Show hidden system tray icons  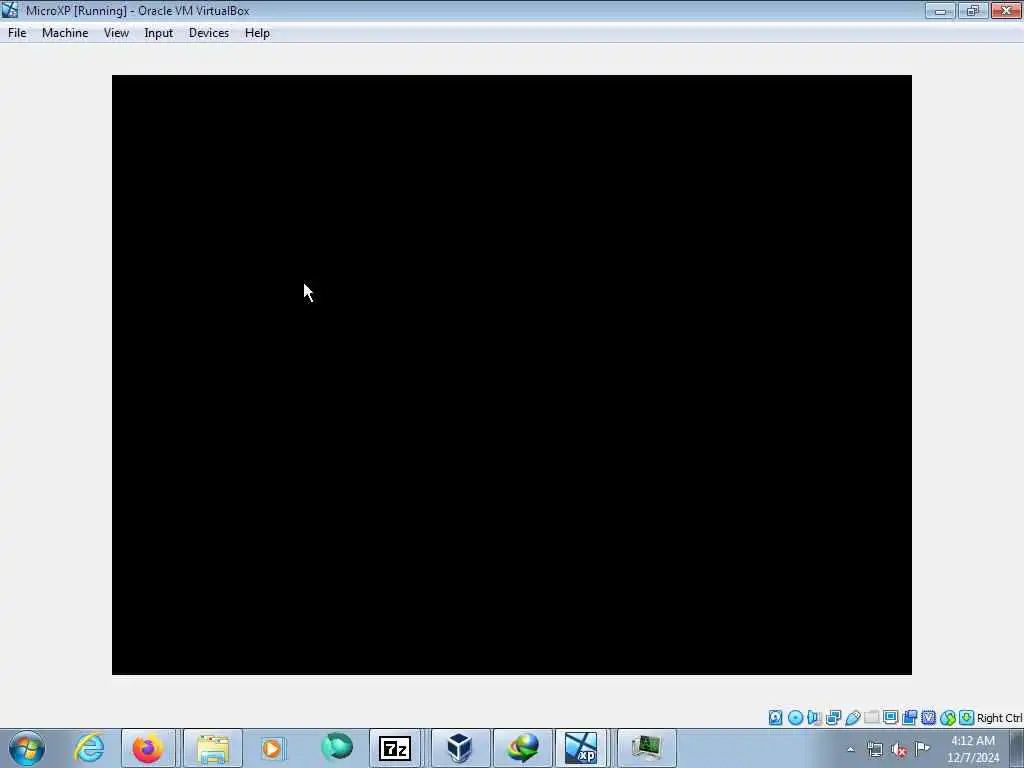click(850, 749)
